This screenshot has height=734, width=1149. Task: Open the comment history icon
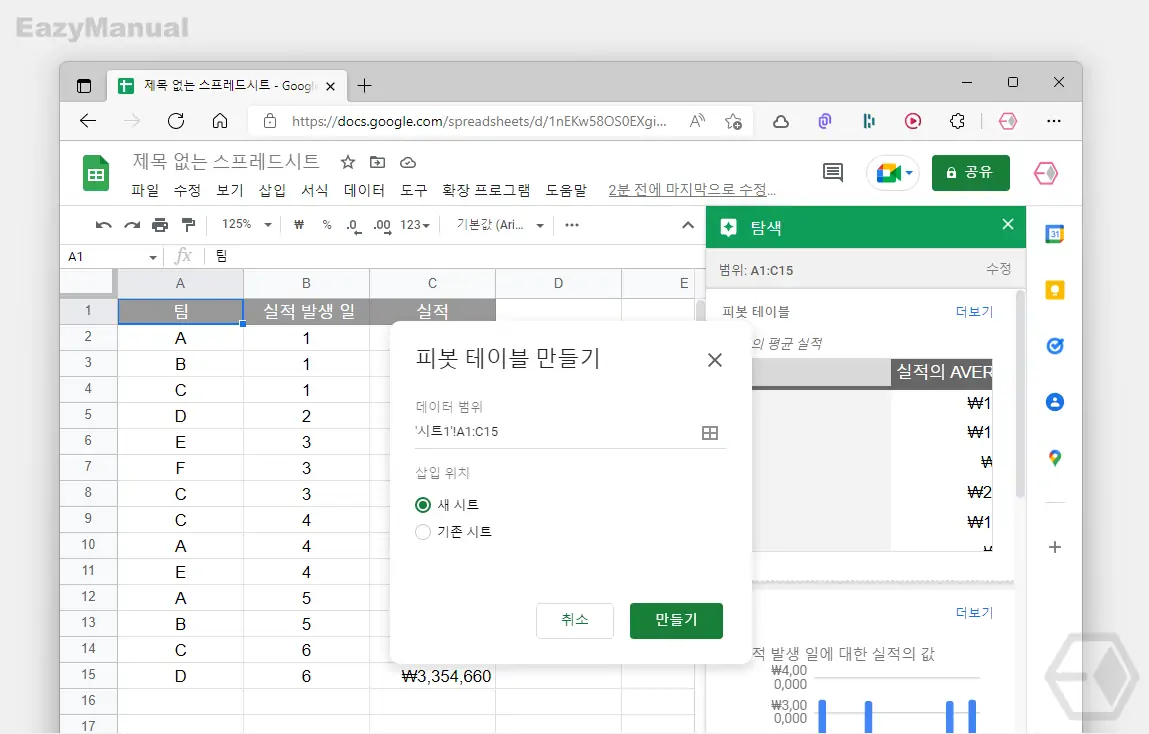pos(832,173)
